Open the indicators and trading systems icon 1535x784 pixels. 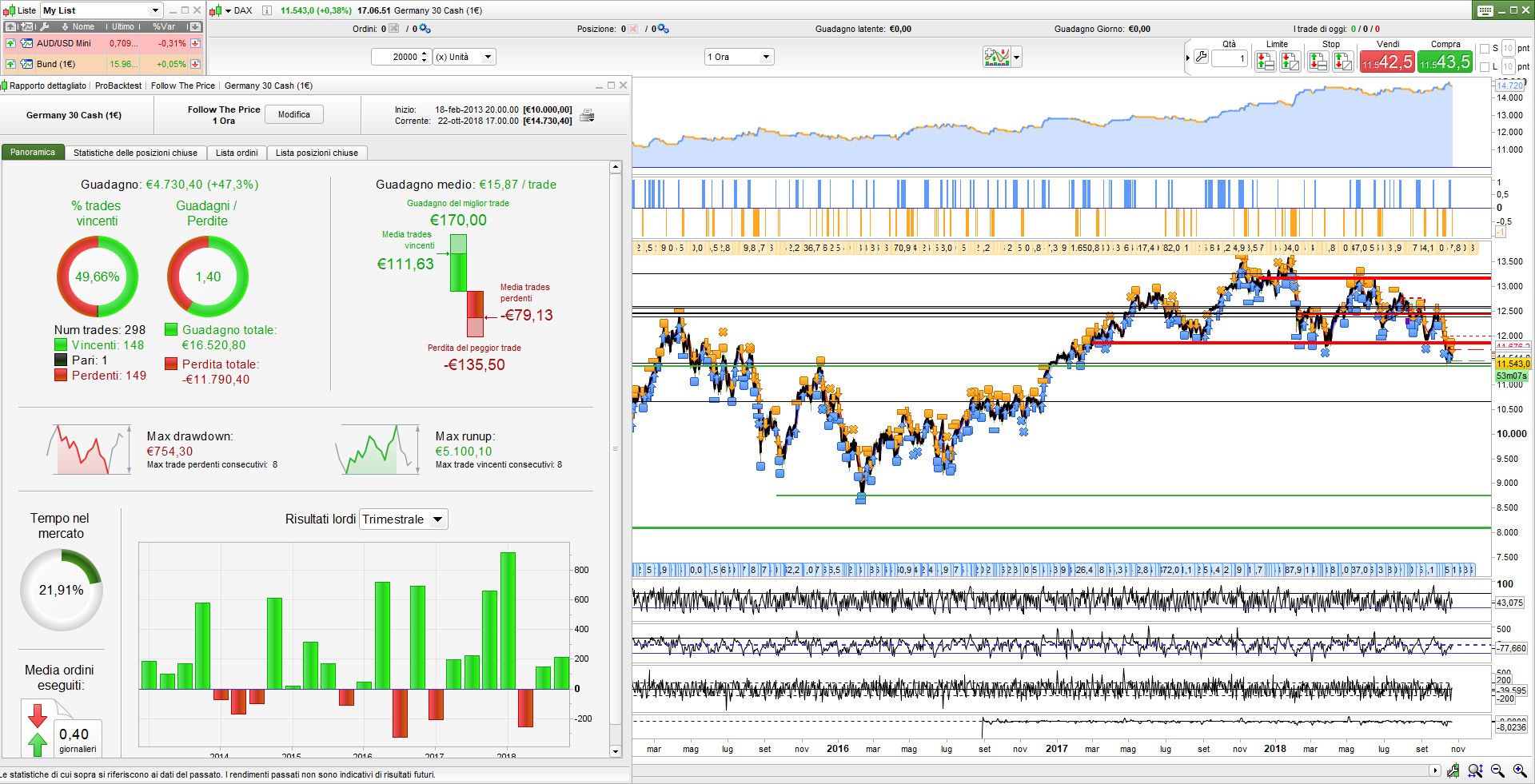click(997, 57)
